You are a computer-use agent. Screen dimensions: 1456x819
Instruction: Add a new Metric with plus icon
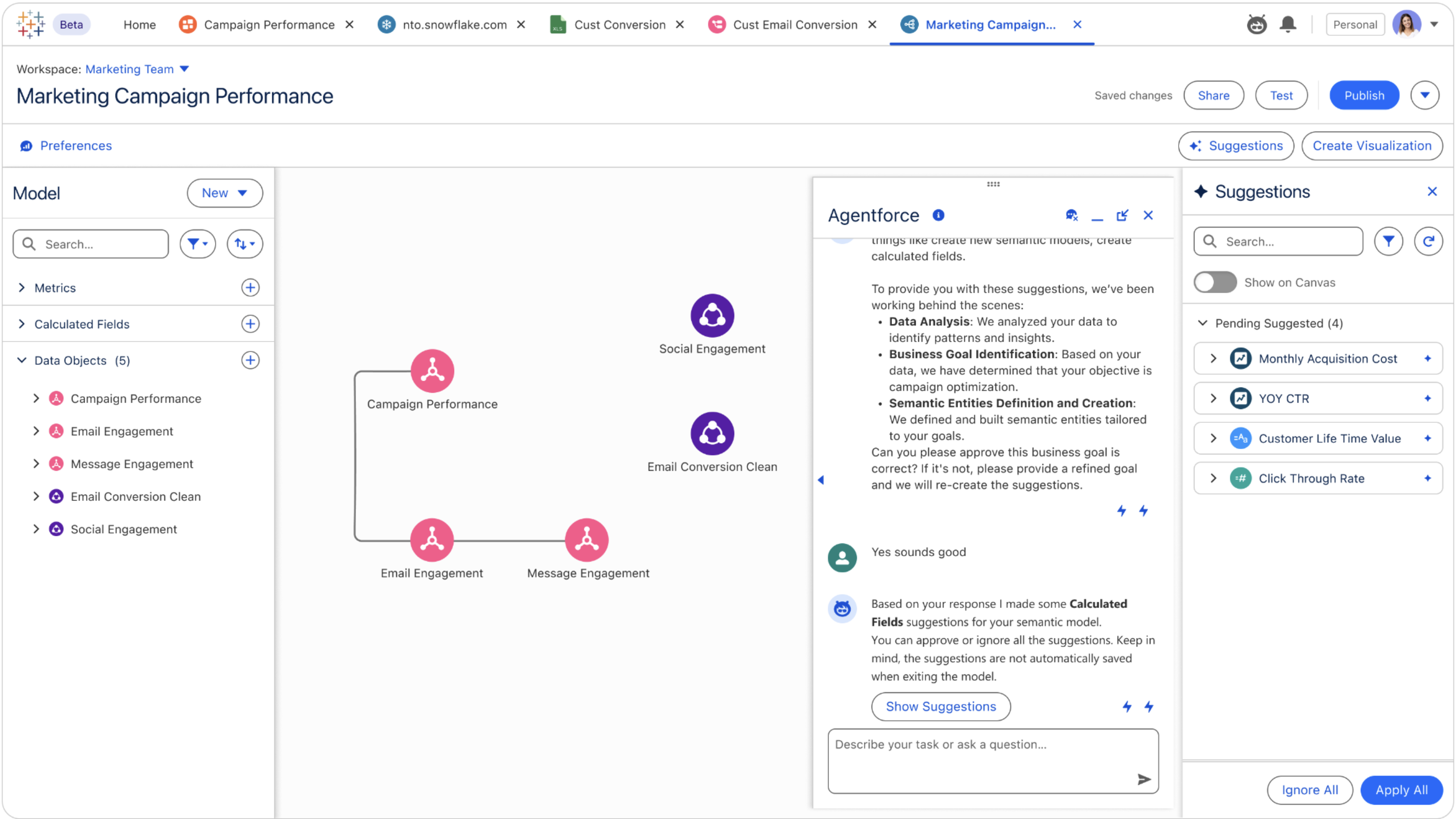pyautogui.click(x=250, y=288)
